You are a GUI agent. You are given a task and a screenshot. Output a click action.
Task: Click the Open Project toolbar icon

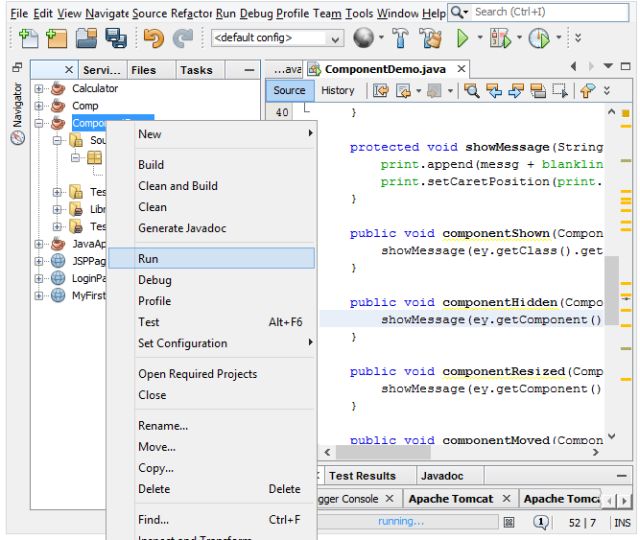coord(87,38)
